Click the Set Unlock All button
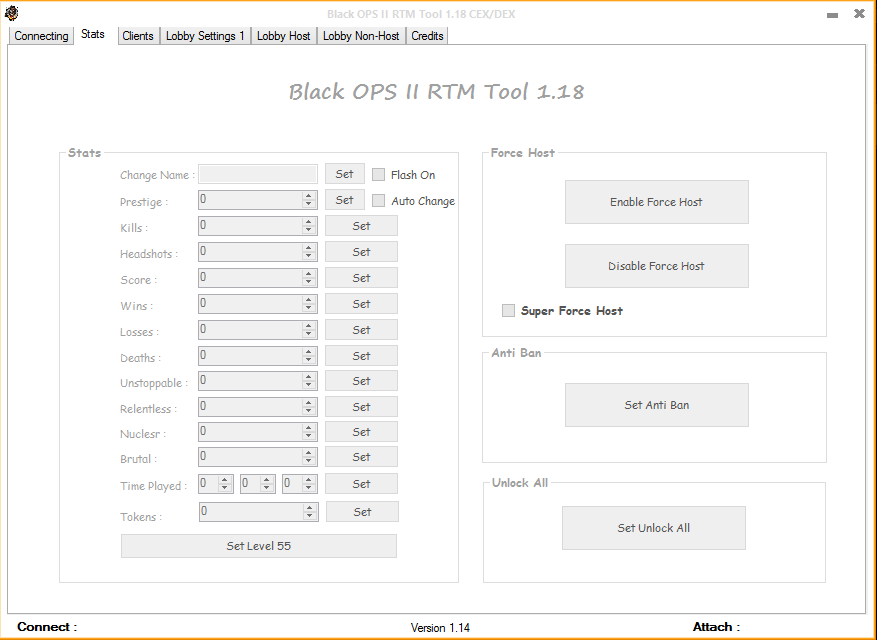 pyautogui.click(x=654, y=528)
